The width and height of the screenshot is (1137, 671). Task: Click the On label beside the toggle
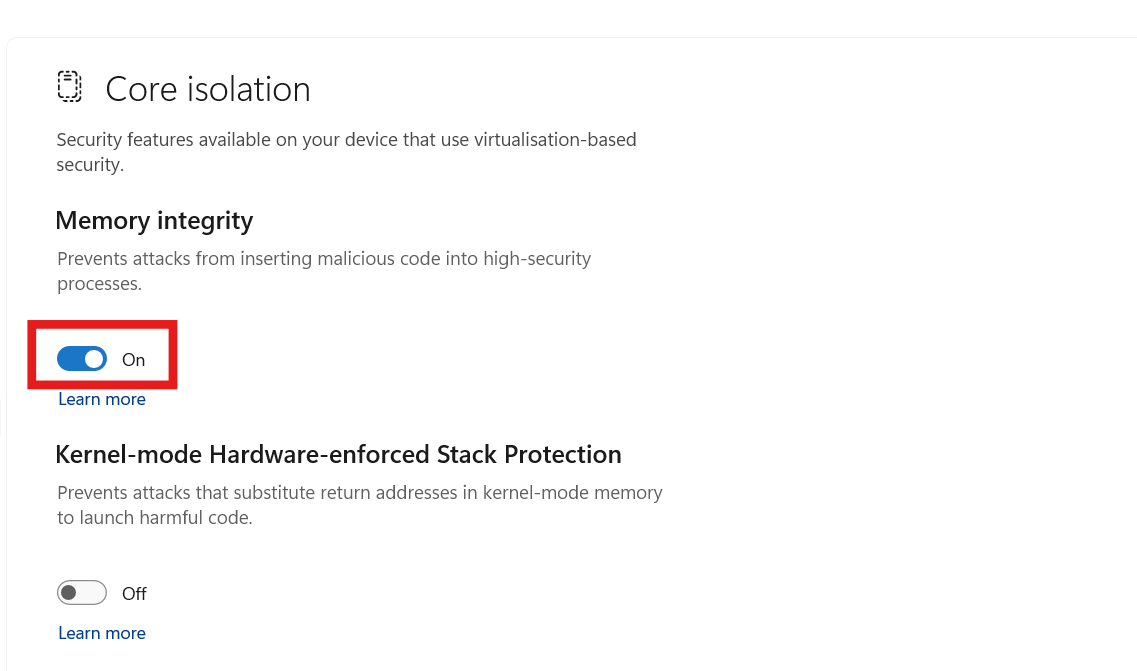click(x=133, y=359)
